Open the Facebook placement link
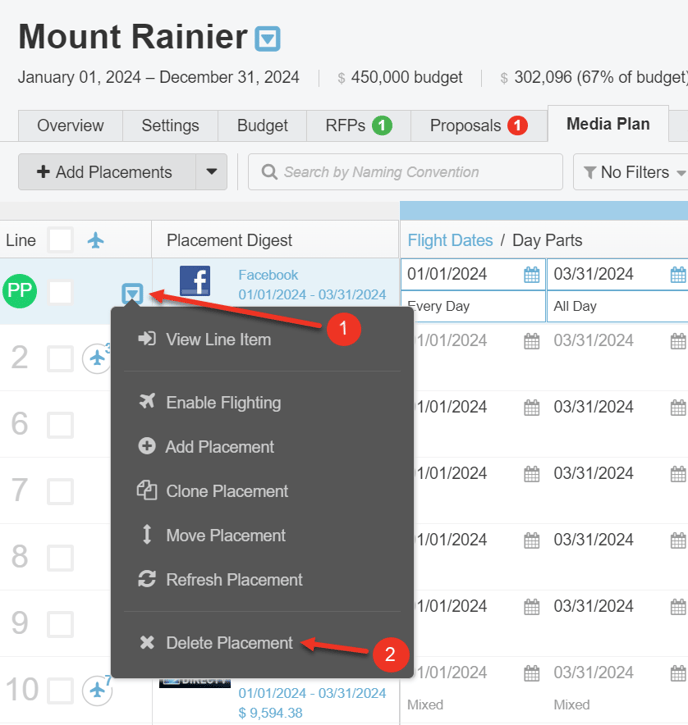Screen dimensions: 688x725 pyautogui.click(x=268, y=275)
